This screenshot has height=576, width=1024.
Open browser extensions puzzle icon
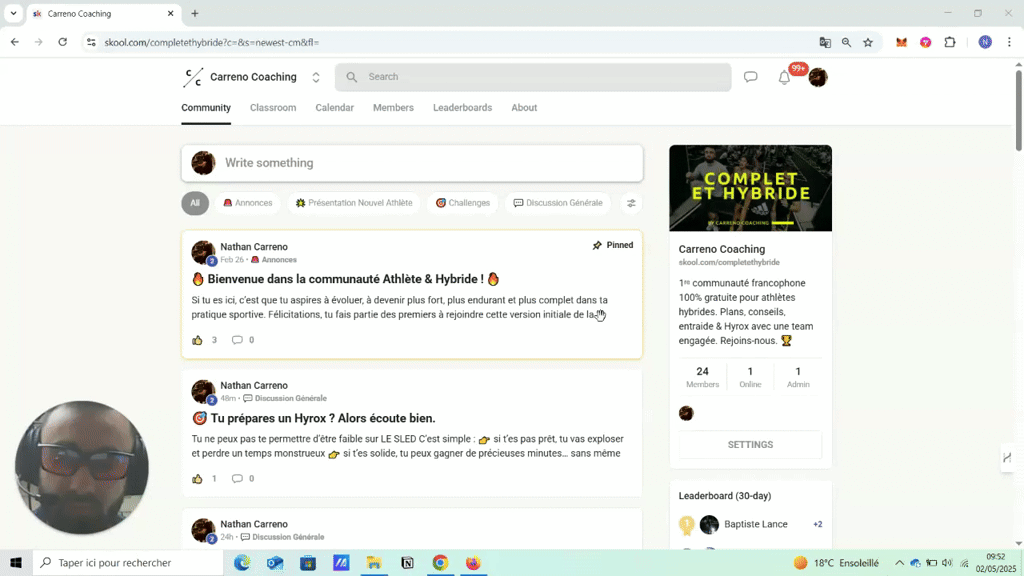coord(950,42)
